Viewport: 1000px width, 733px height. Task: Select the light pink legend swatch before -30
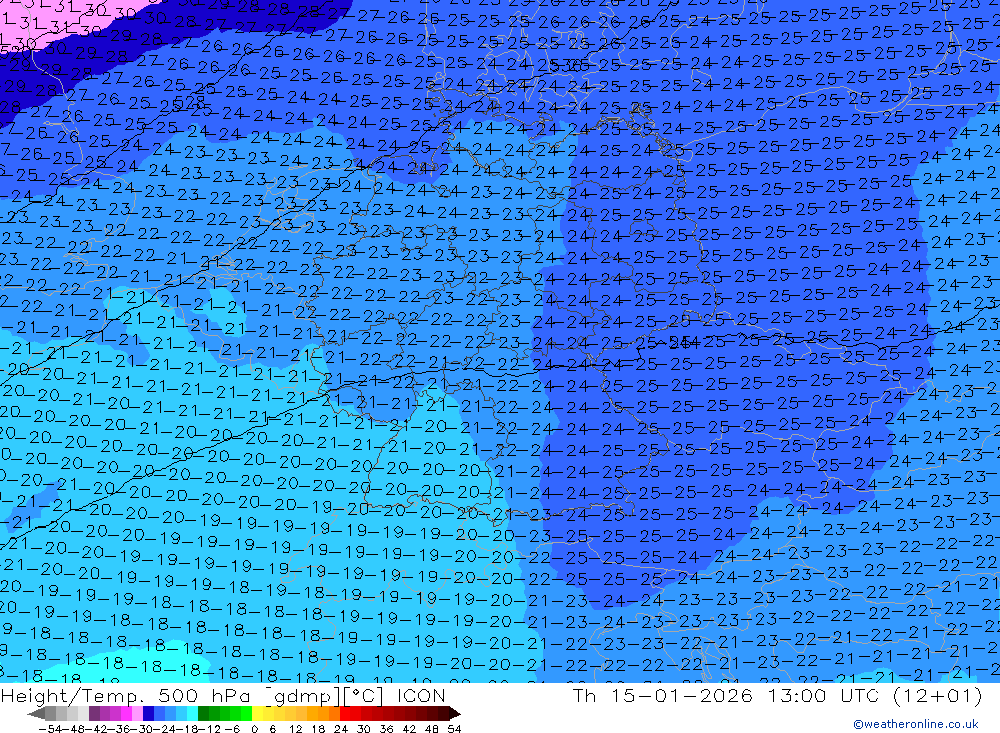tap(137, 714)
